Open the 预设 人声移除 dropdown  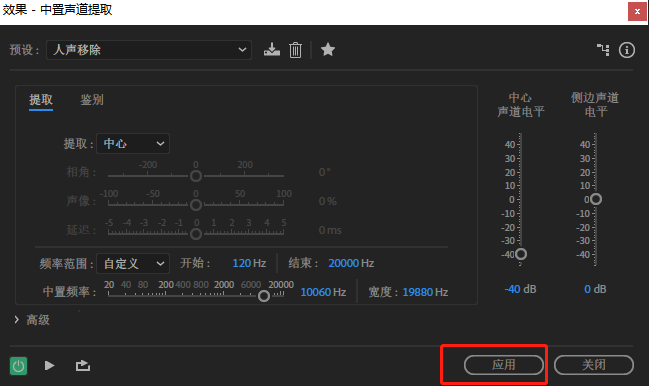click(x=149, y=50)
